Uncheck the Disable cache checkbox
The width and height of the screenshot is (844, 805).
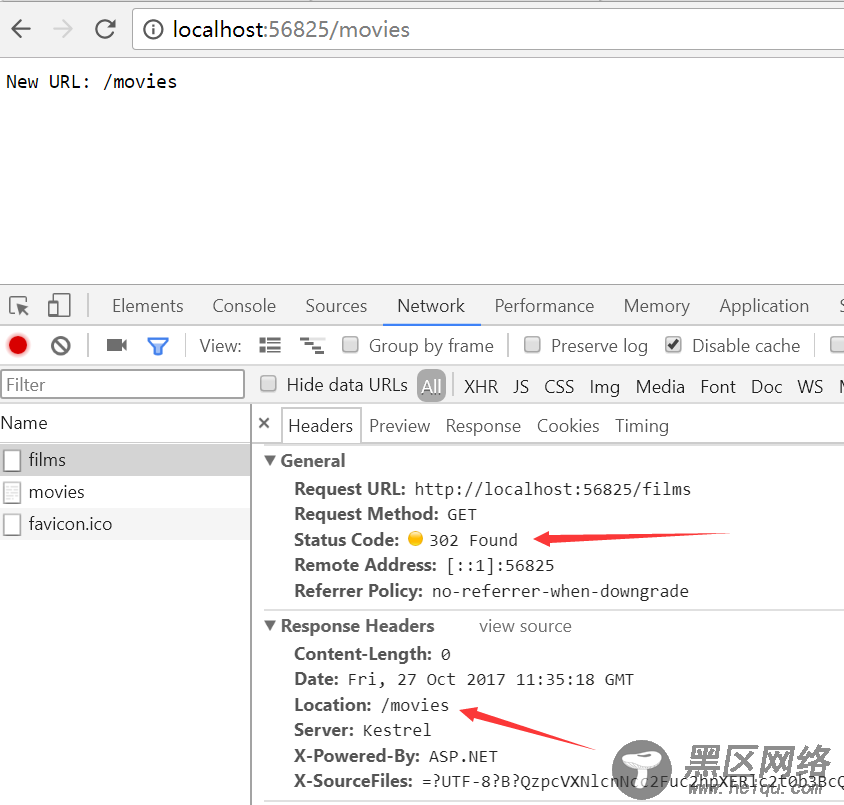point(673,344)
